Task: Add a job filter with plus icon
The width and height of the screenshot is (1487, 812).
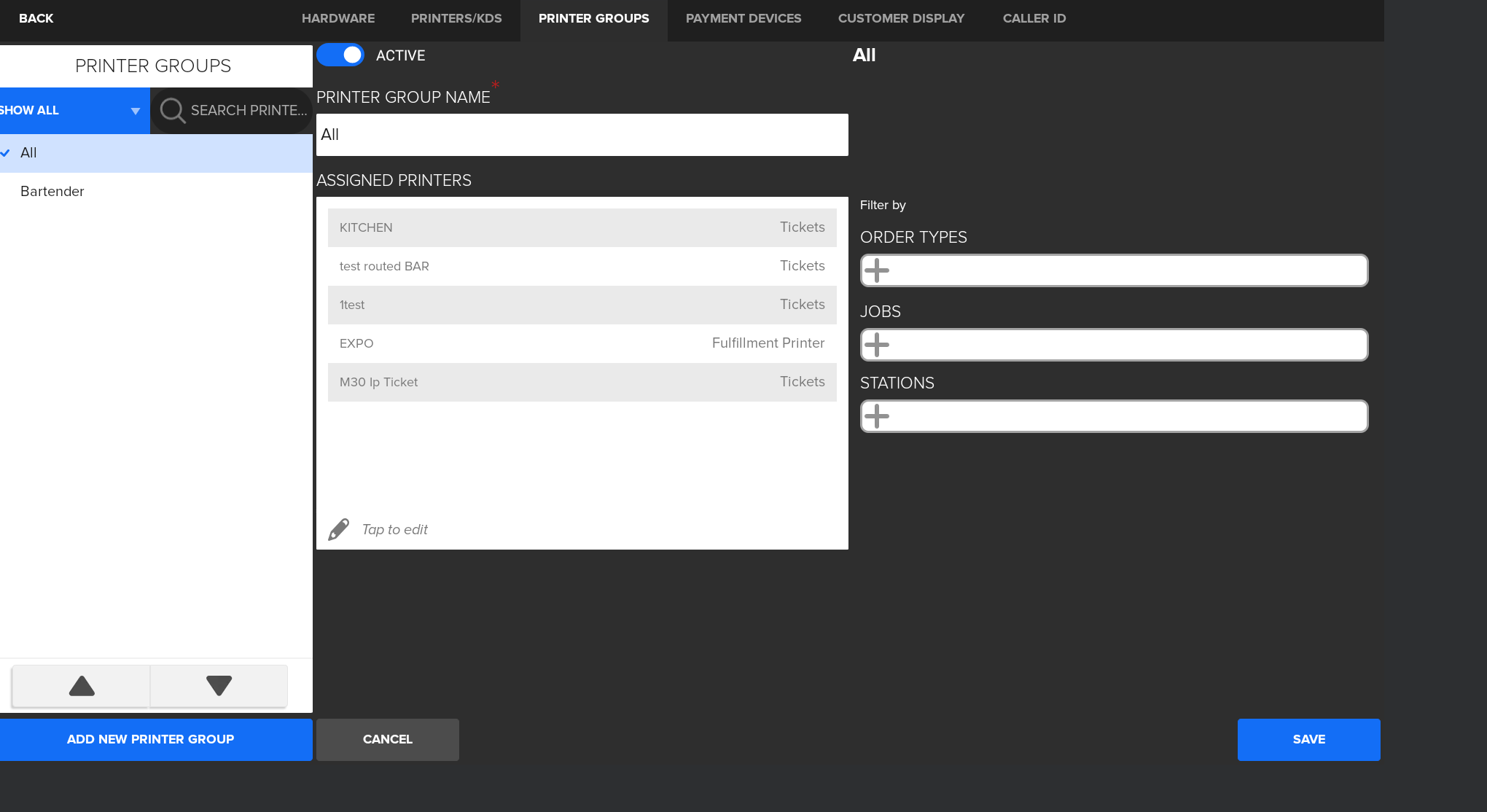Action: 877,345
